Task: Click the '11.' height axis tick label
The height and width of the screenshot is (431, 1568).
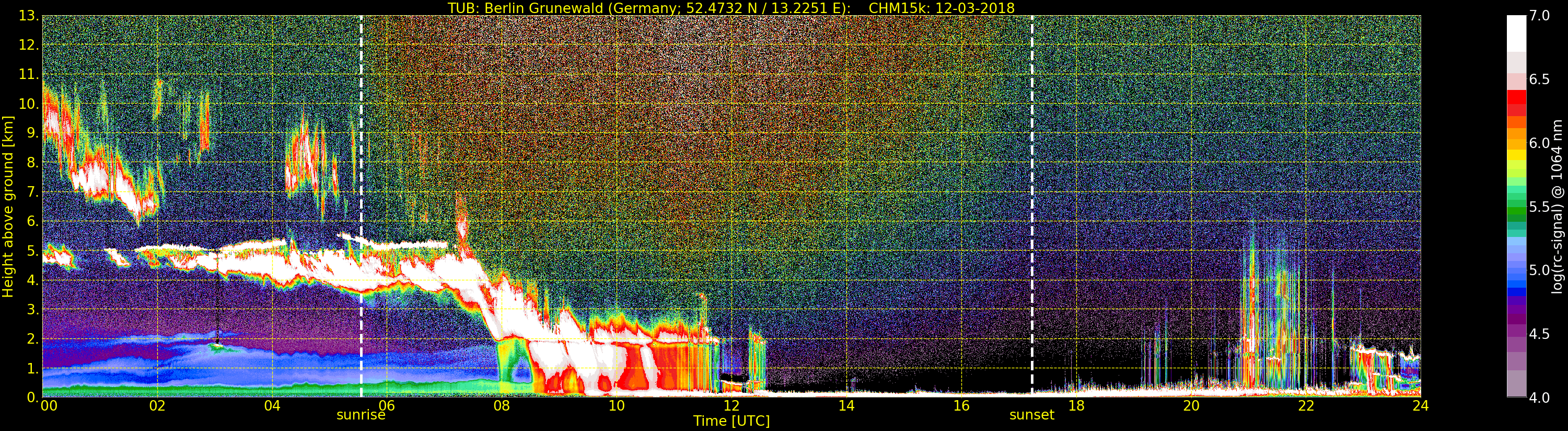Action: 29,74
